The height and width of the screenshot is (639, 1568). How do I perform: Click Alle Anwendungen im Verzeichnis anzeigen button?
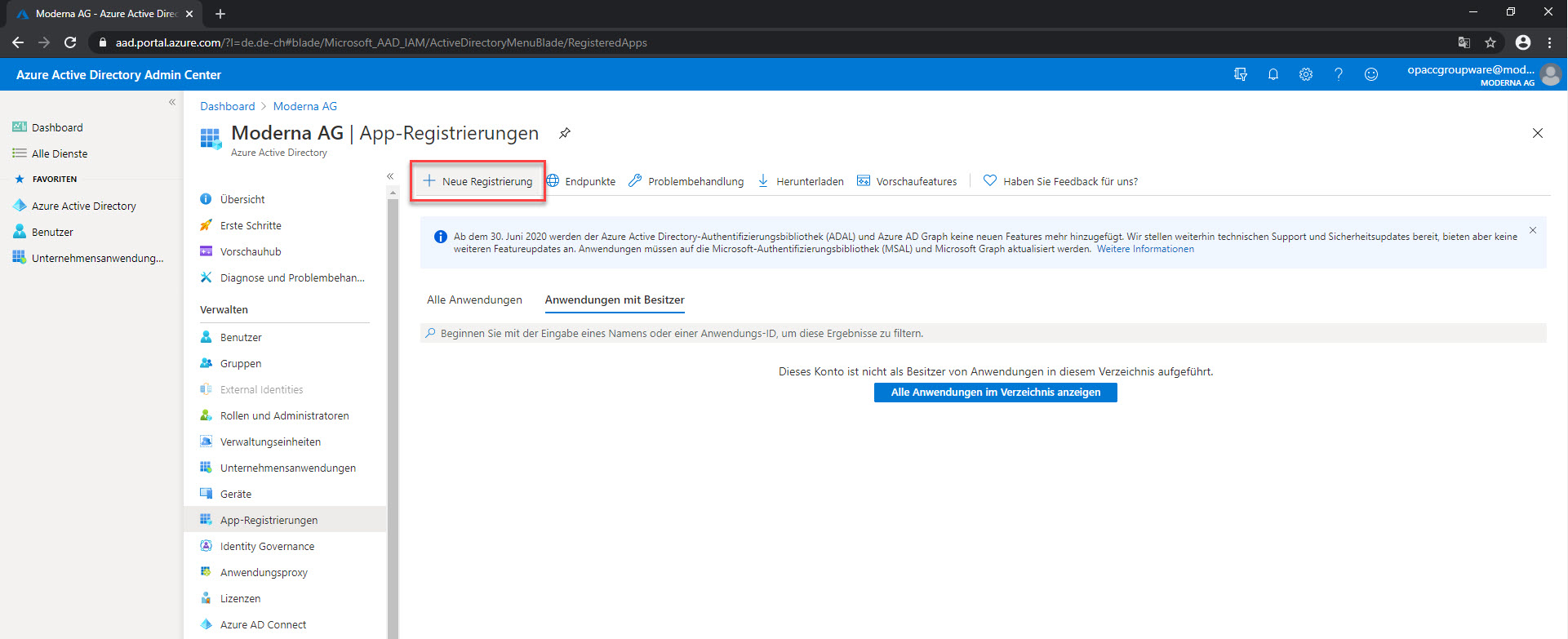(996, 393)
